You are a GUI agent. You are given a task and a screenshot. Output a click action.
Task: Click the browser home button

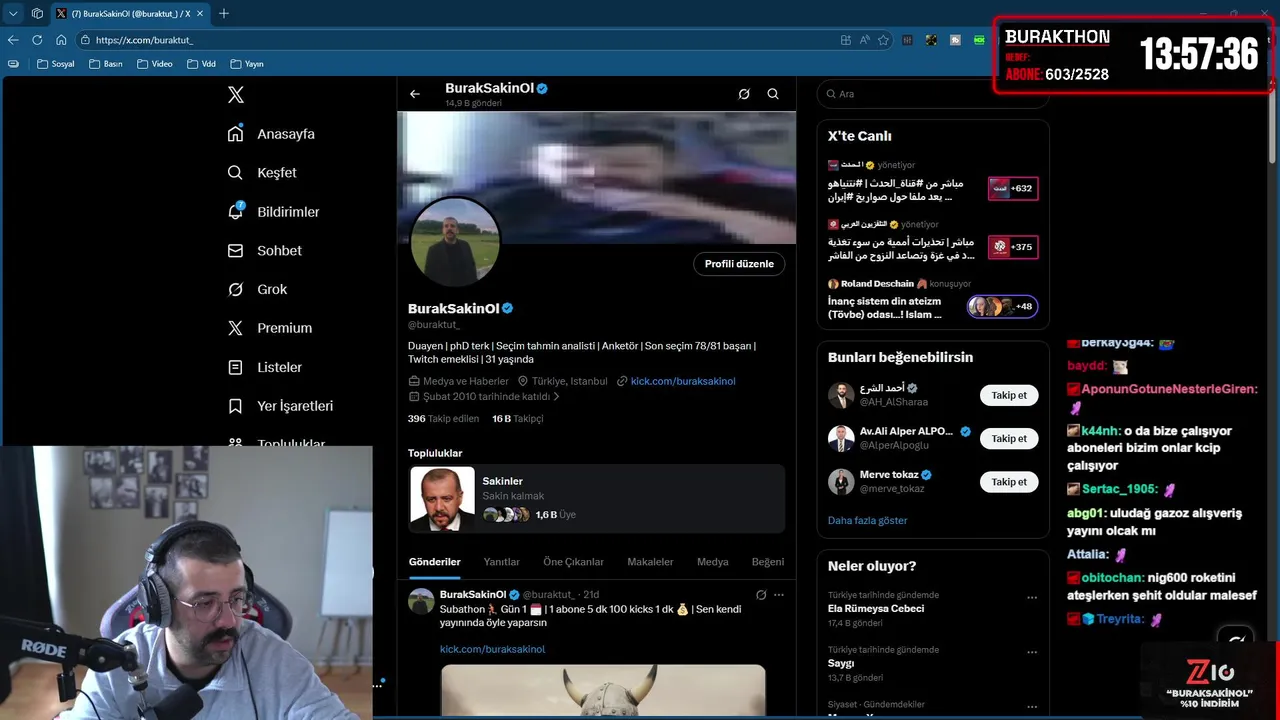click(x=61, y=40)
